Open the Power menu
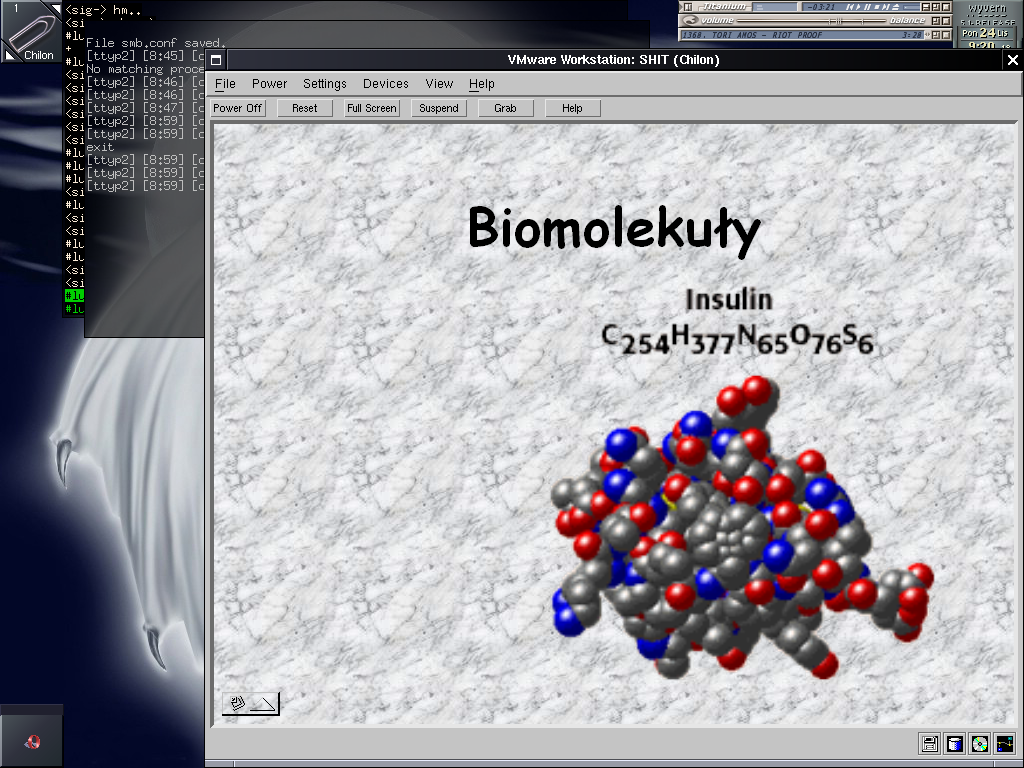Screen dimensions: 1024x768 click(x=269, y=84)
